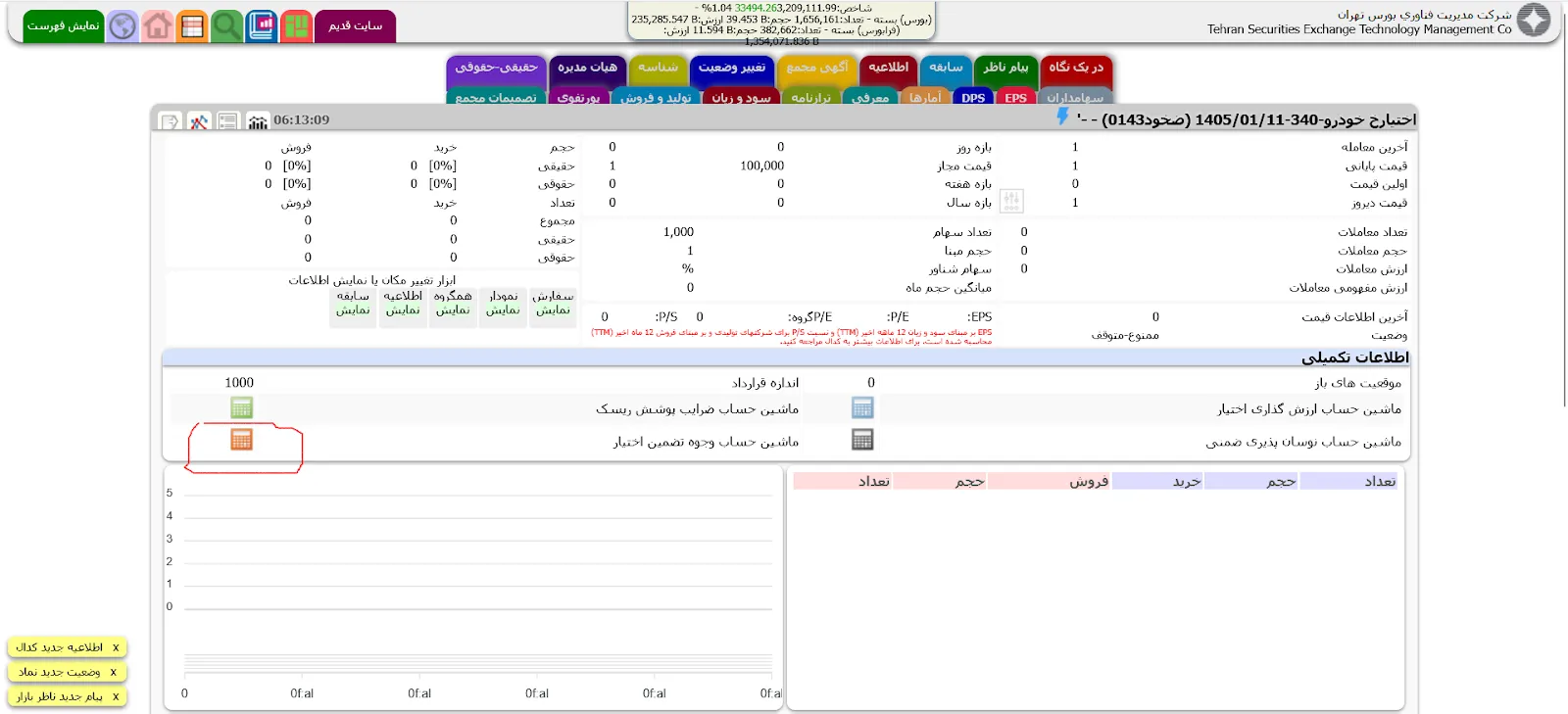Open the 'پیام جدید ناظر' notification

[x=60, y=696]
